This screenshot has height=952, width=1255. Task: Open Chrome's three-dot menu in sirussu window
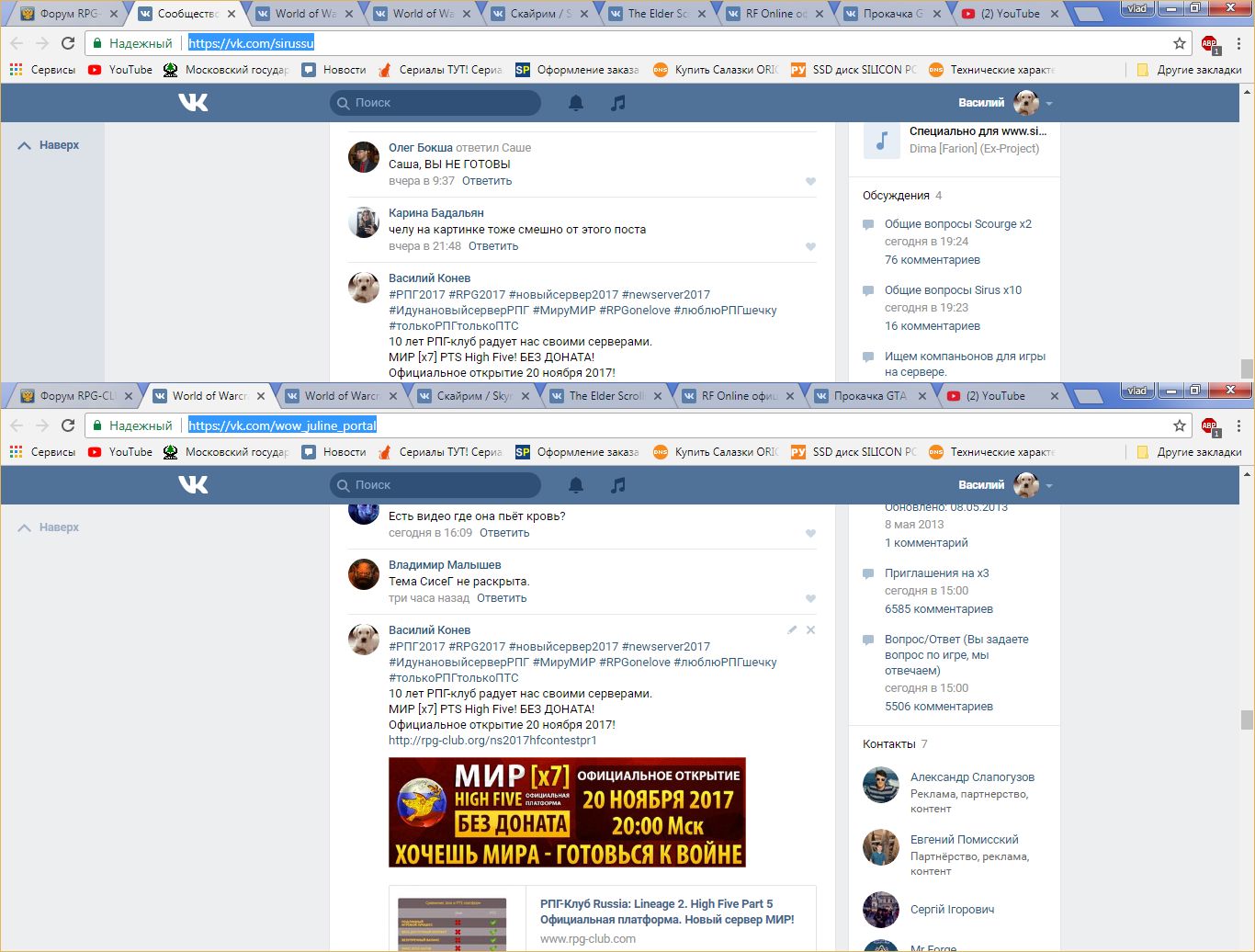(1238, 43)
